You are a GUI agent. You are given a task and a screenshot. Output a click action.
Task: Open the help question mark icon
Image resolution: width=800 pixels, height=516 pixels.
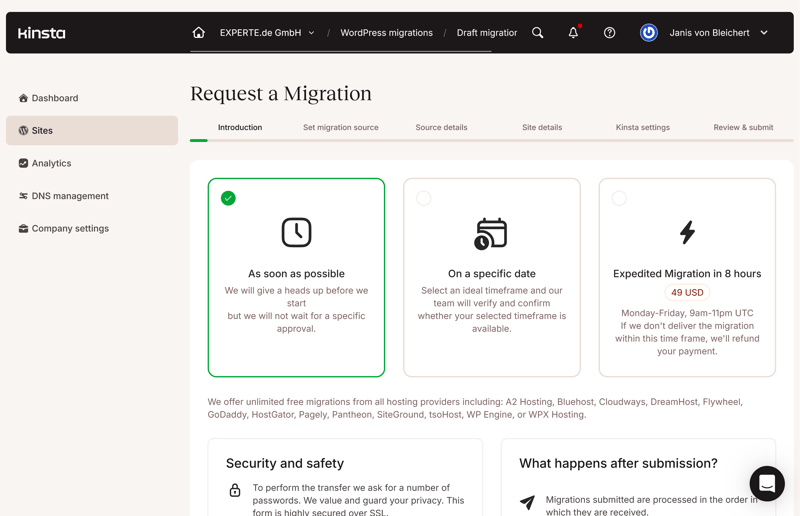[x=609, y=33]
